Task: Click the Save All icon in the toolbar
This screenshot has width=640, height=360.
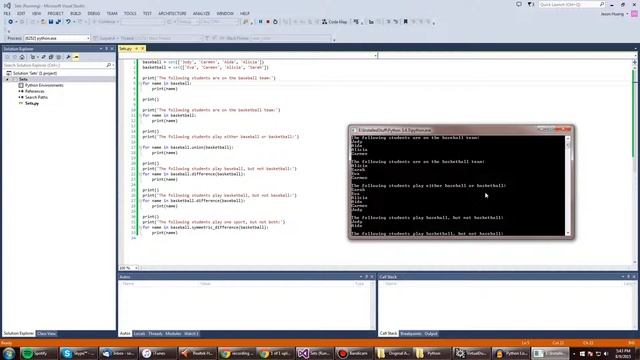Action: tap(58, 22)
